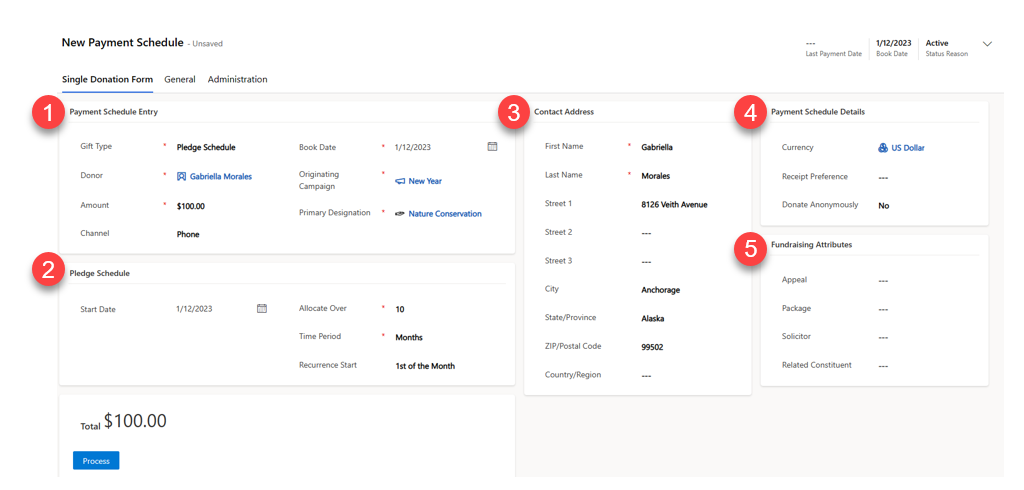Click the Payment Schedule Entry section heading

(x=114, y=112)
